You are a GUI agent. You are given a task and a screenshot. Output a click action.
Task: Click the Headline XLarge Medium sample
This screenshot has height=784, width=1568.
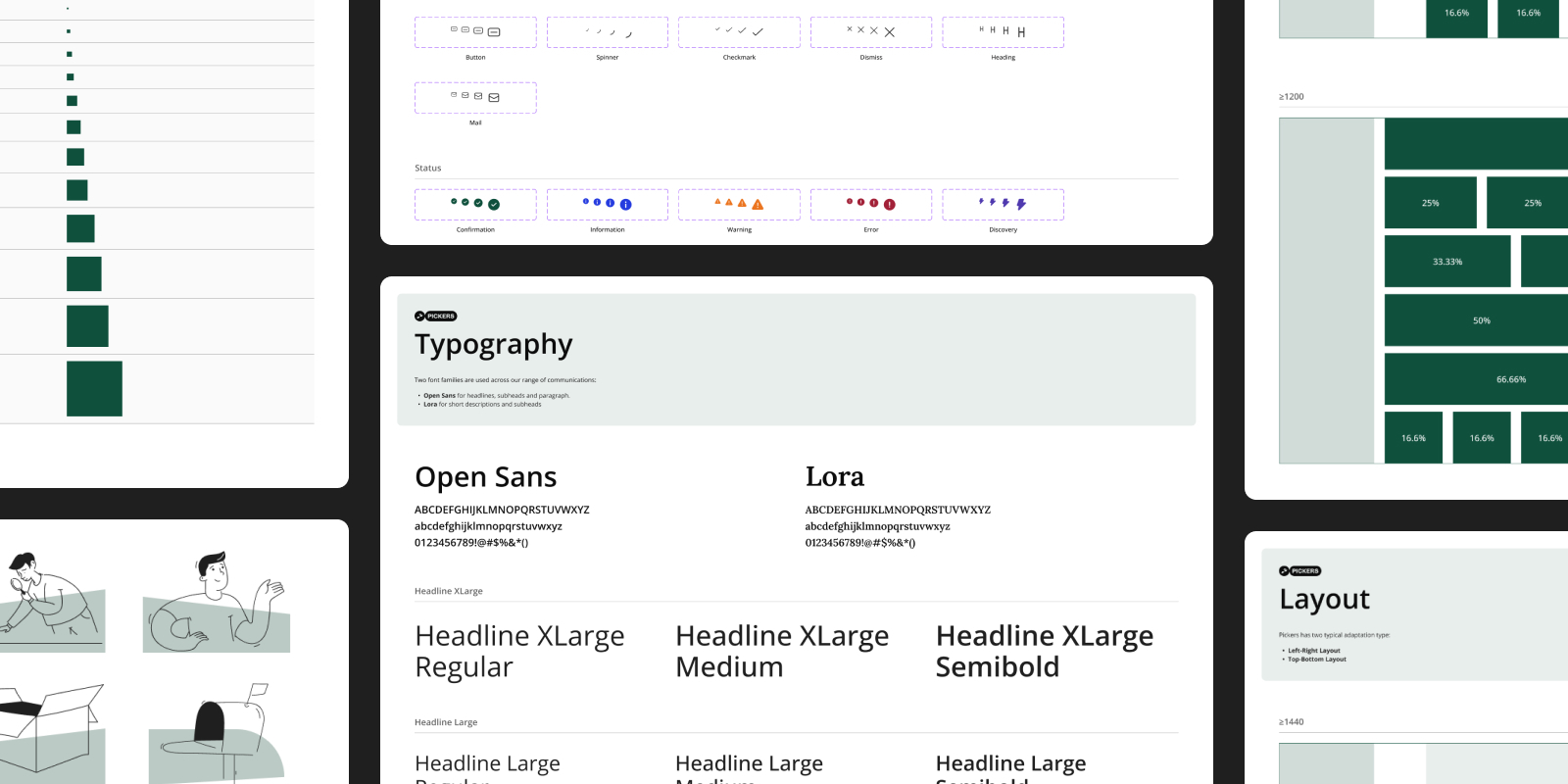[x=782, y=652]
